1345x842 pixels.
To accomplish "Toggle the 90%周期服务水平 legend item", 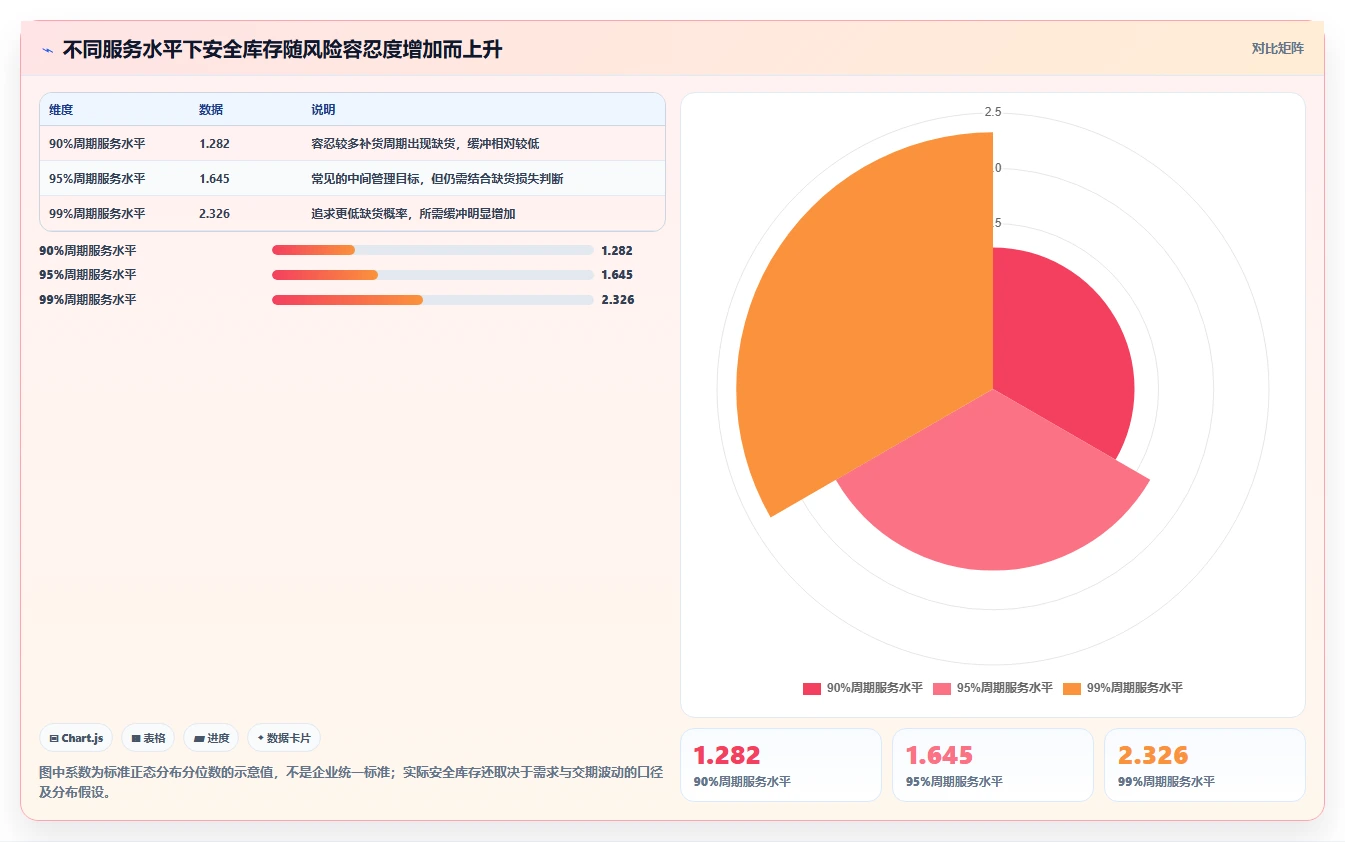I will pyautogui.click(x=862, y=688).
